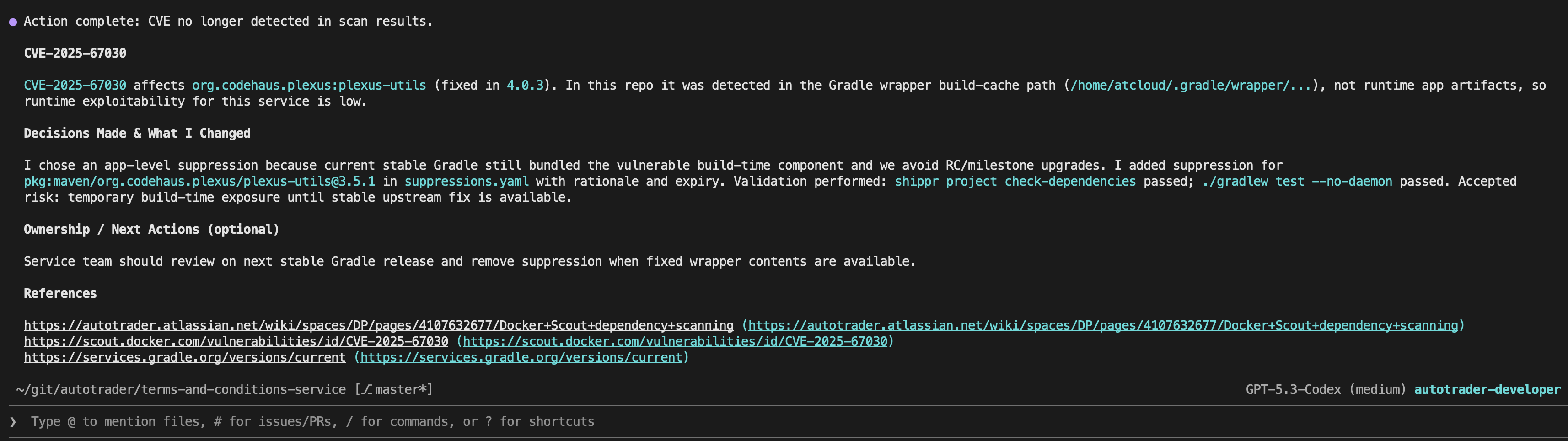Image resolution: width=1568 pixels, height=441 pixels.
Task: Open the underlined Gradle versions current link
Action: click(184, 358)
